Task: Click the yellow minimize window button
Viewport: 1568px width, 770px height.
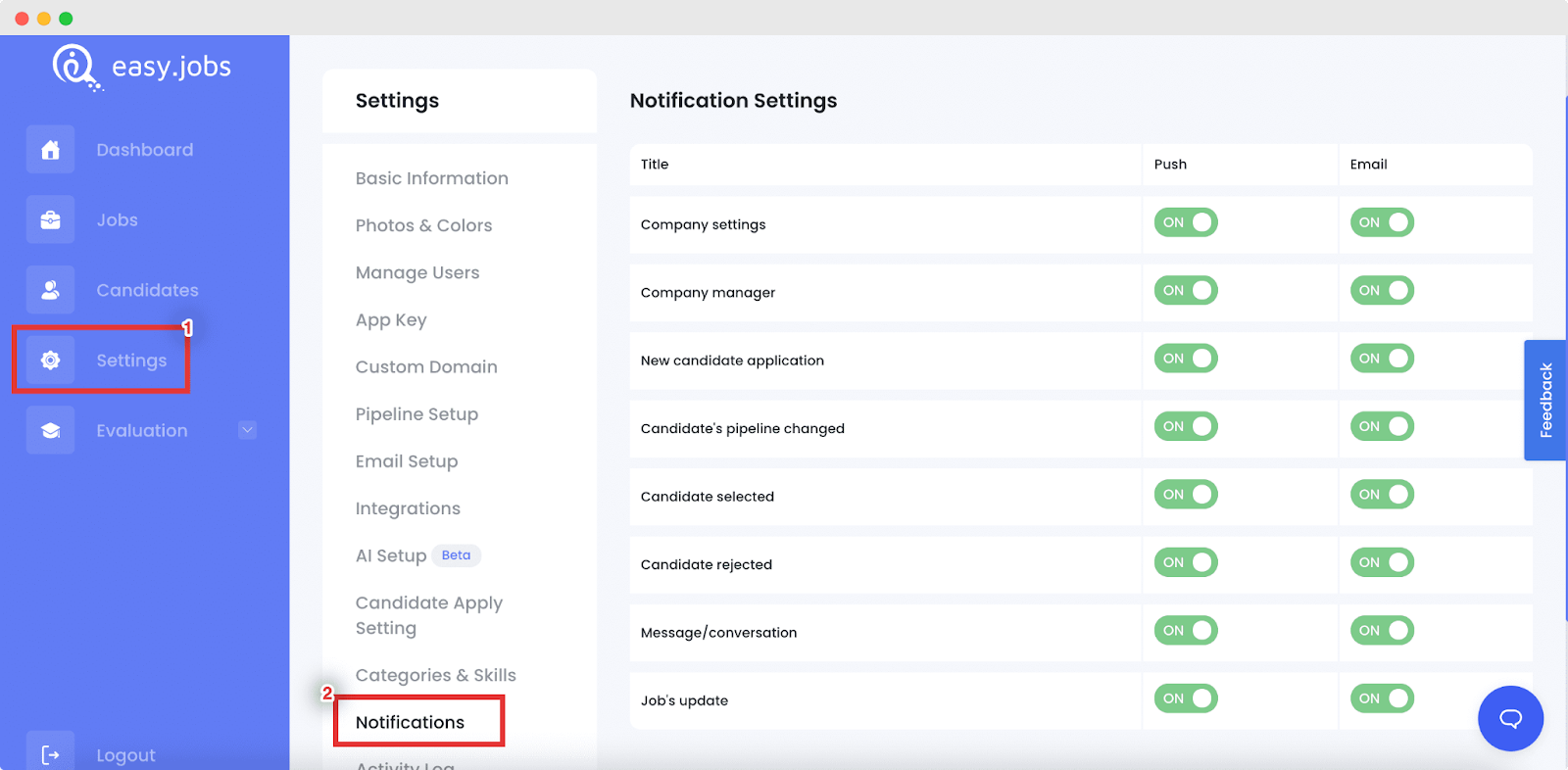Action: (44, 19)
